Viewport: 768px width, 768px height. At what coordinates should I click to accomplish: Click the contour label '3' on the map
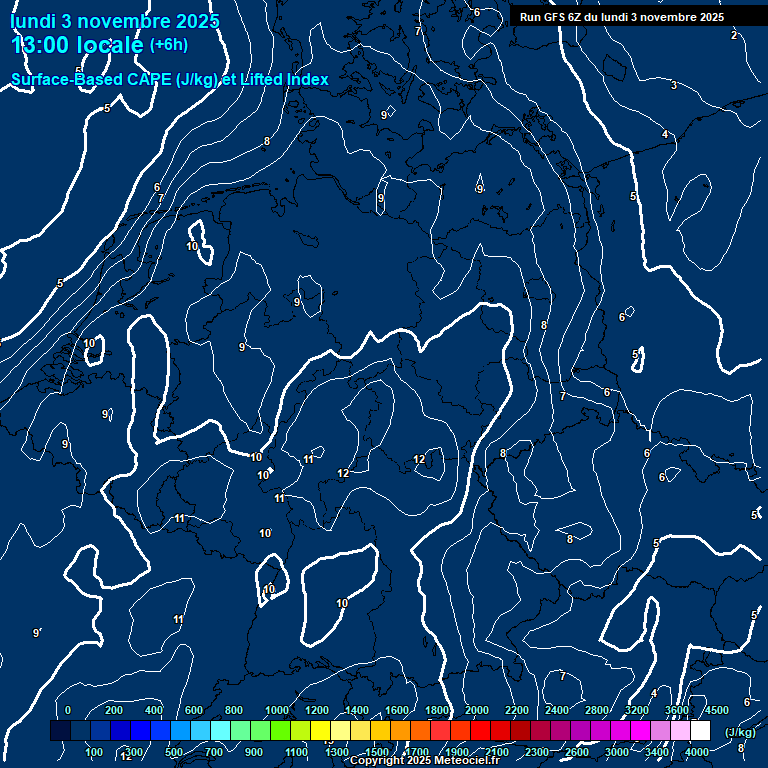(x=674, y=85)
